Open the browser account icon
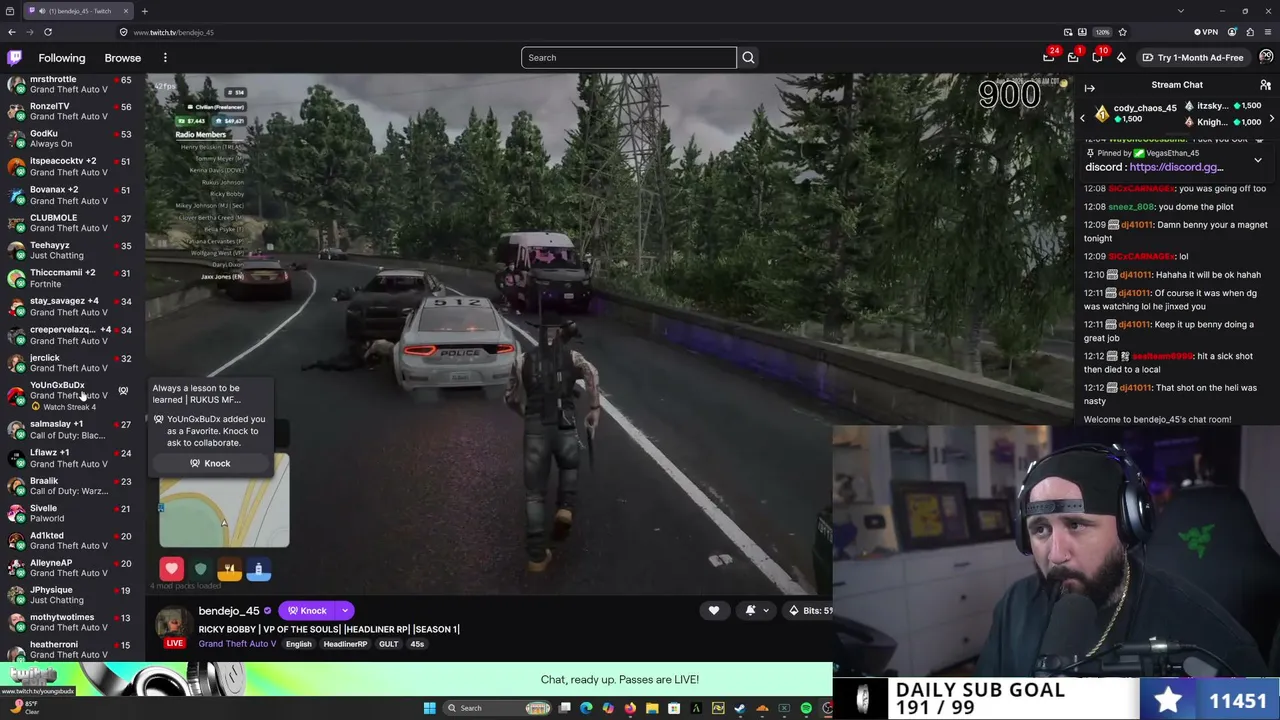The image size is (1280, 720). [x=1232, y=32]
